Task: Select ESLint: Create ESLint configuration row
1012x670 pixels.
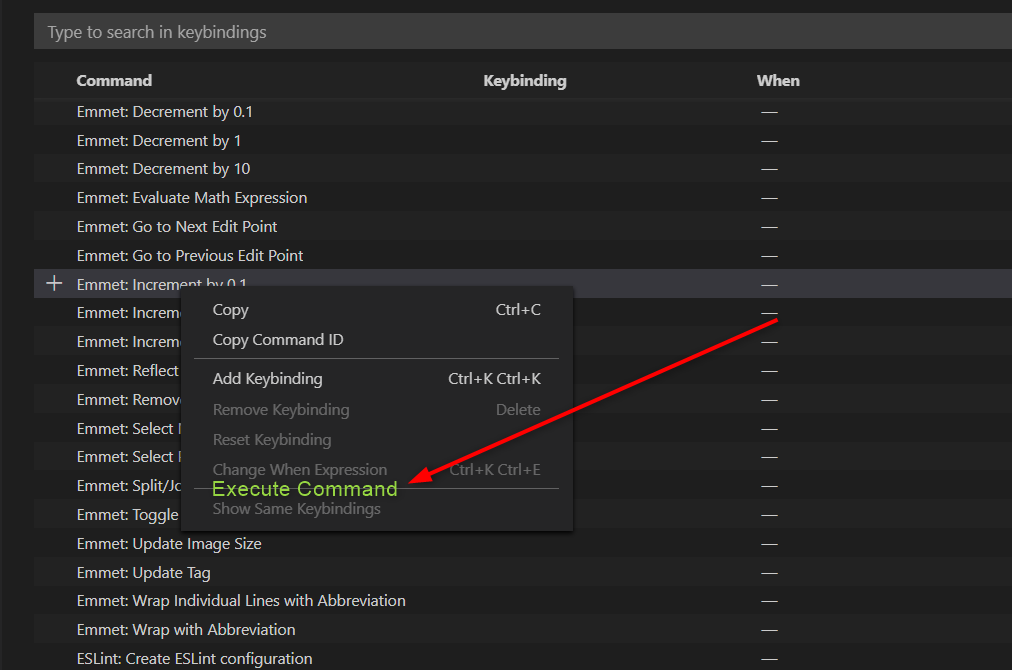Action: click(523, 658)
